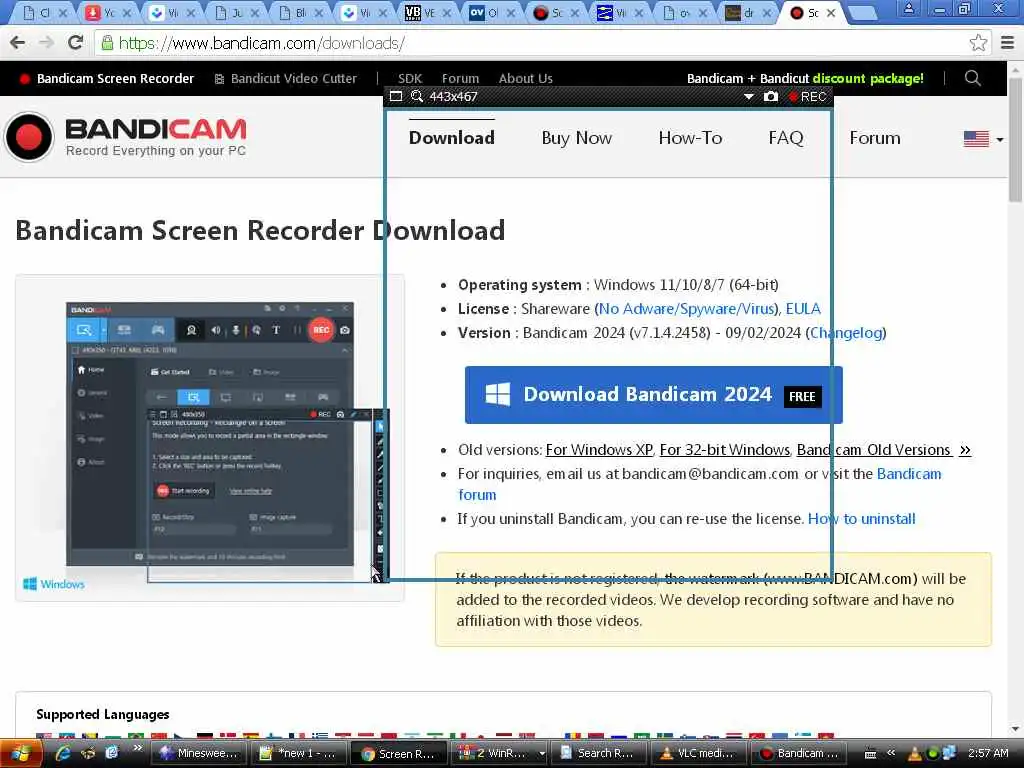The image size is (1024, 768).
Task: Open Bandicut Video Cutter in top bar
Action: (286, 78)
